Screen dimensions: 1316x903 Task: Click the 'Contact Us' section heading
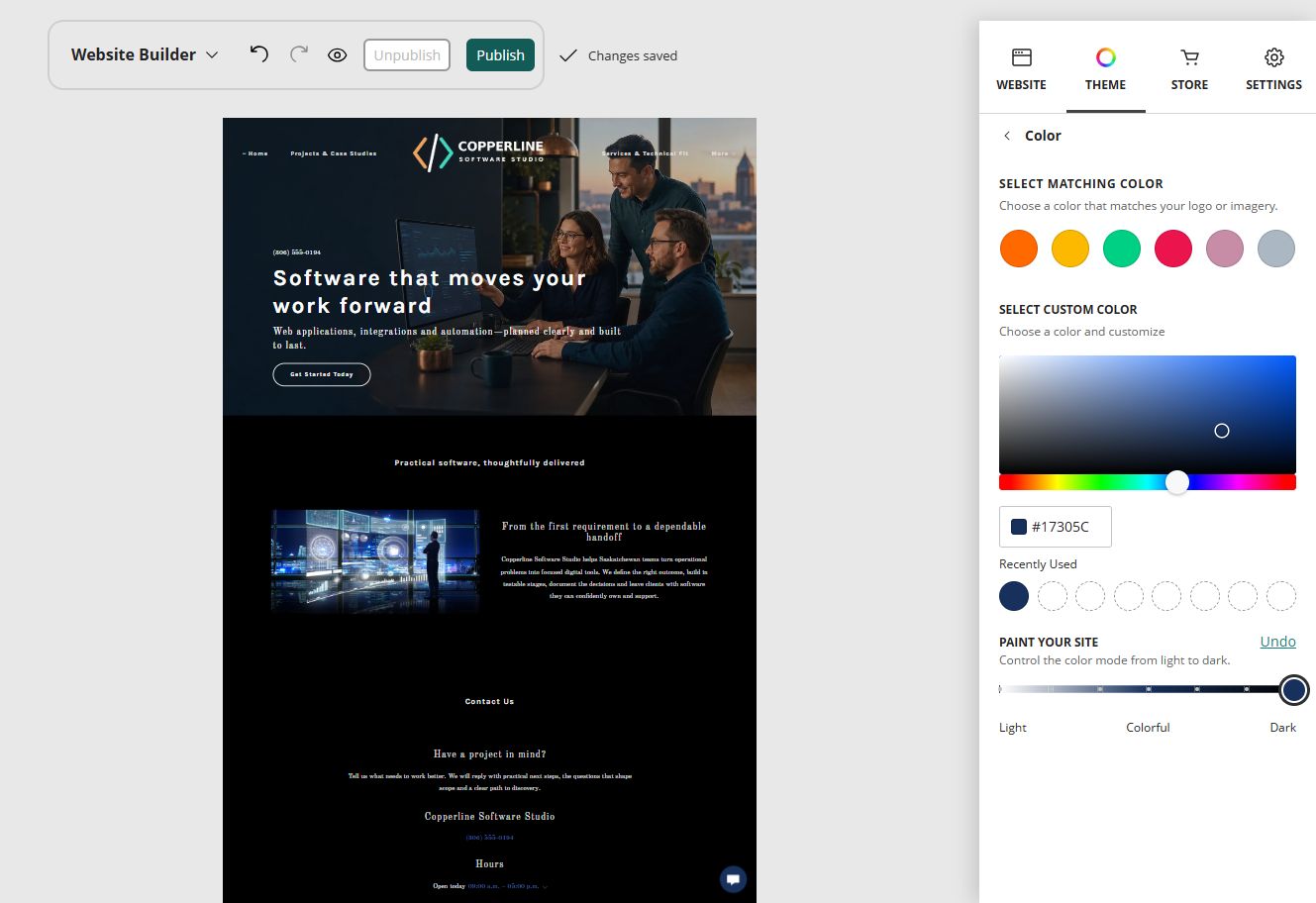coord(489,701)
